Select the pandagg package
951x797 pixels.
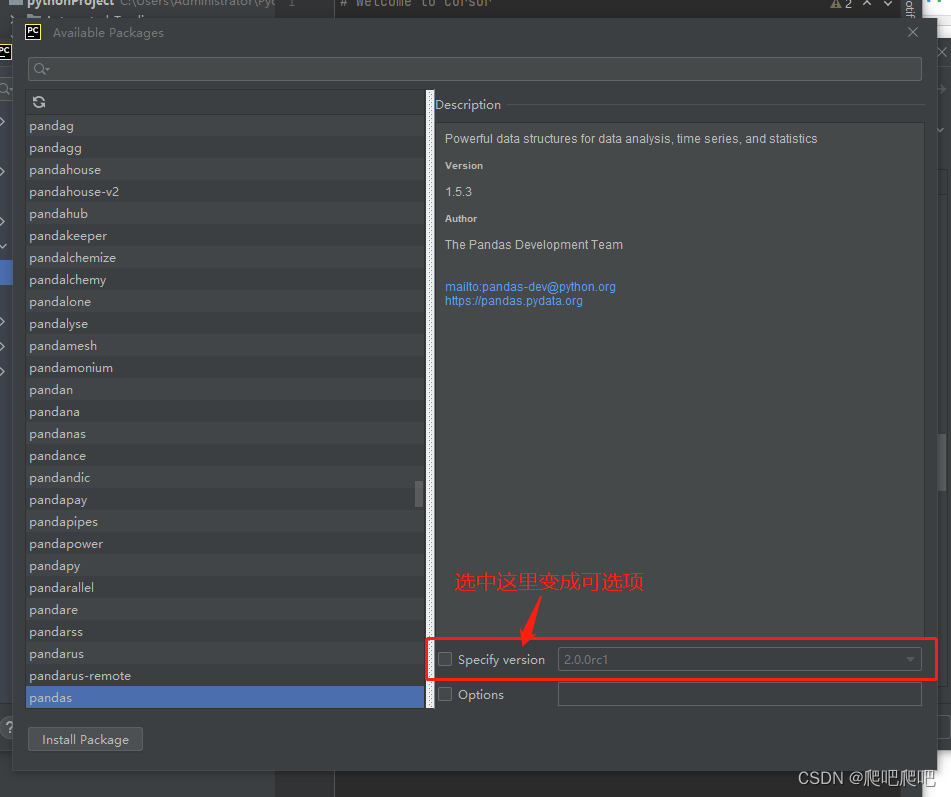(x=225, y=147)
